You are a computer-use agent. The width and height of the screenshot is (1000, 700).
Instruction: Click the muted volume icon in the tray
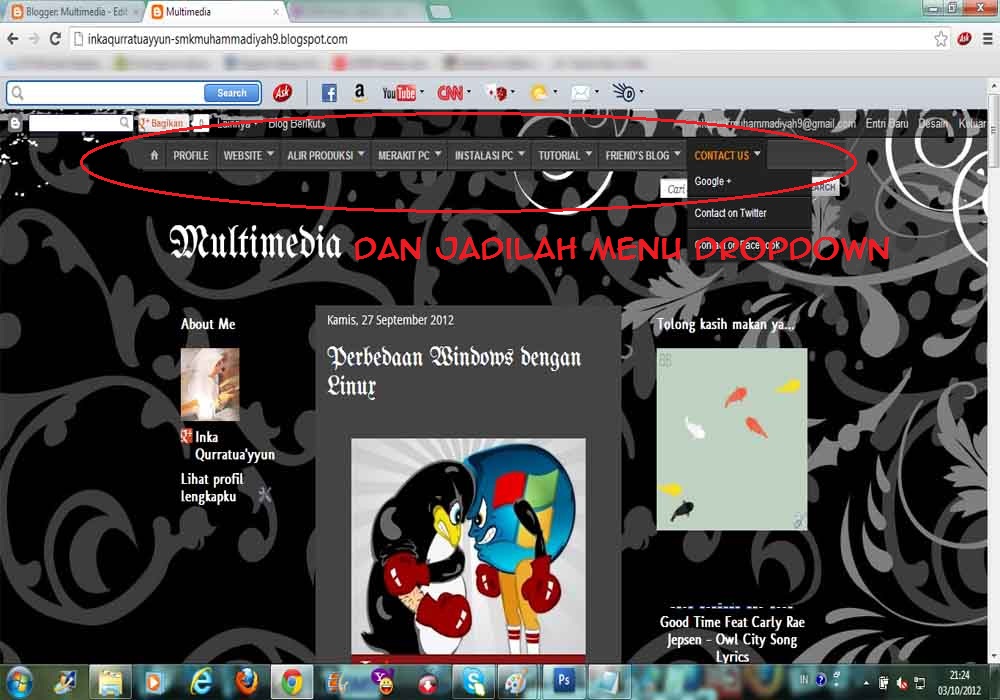[902, 683]
